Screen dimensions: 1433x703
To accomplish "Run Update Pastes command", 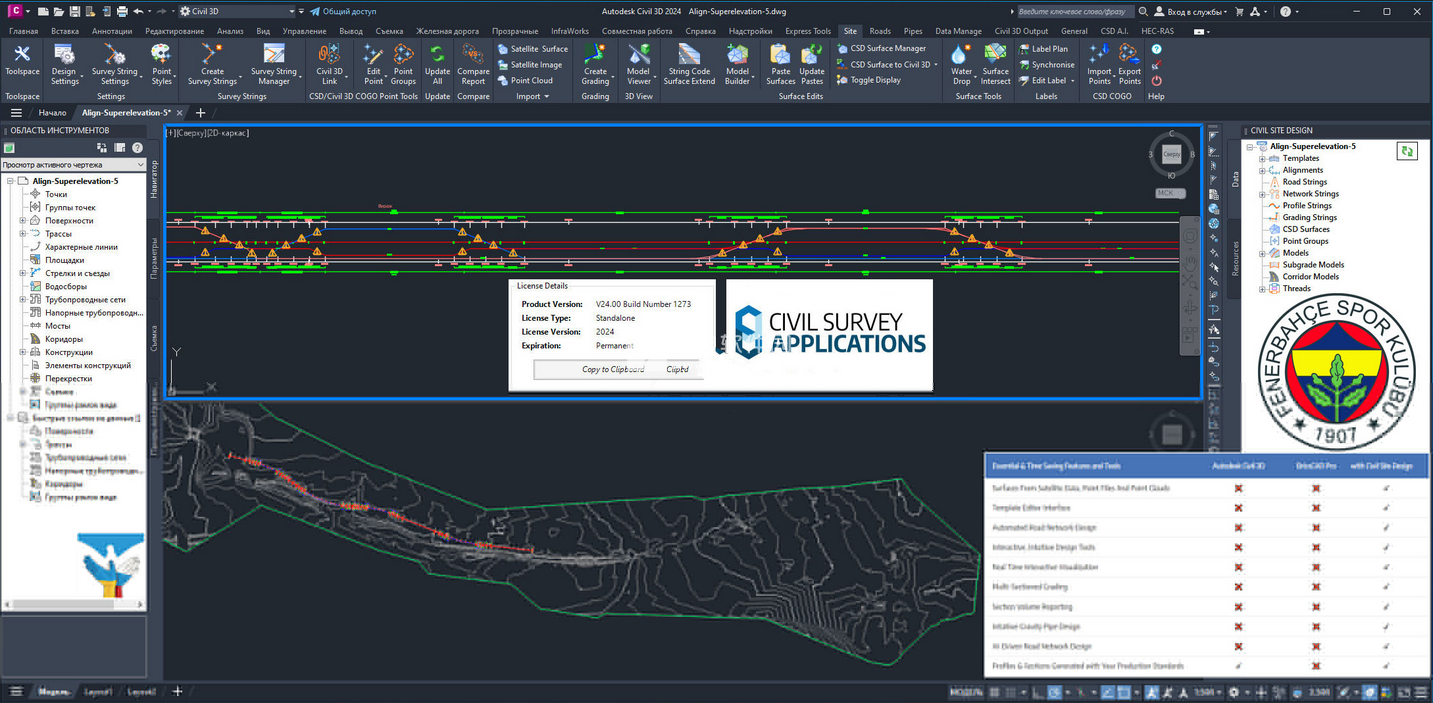I will (812, 63).
